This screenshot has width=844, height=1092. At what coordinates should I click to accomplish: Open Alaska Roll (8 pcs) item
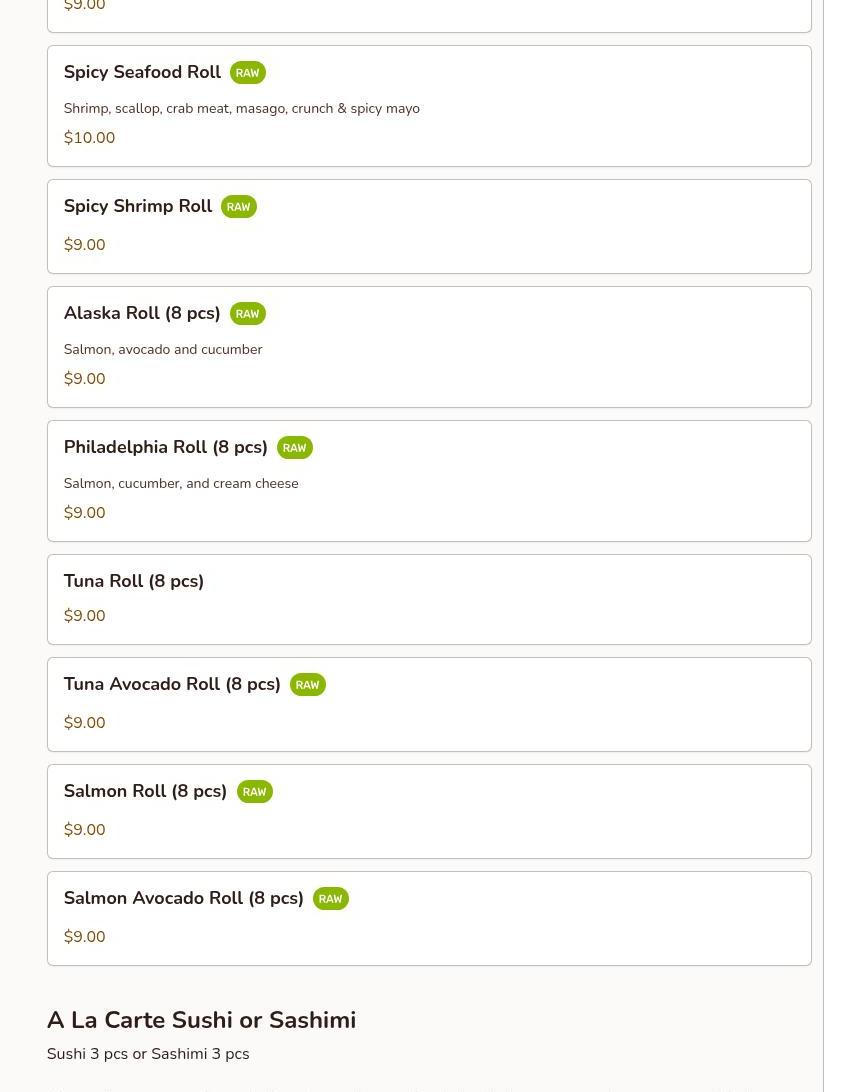point(142,313)
